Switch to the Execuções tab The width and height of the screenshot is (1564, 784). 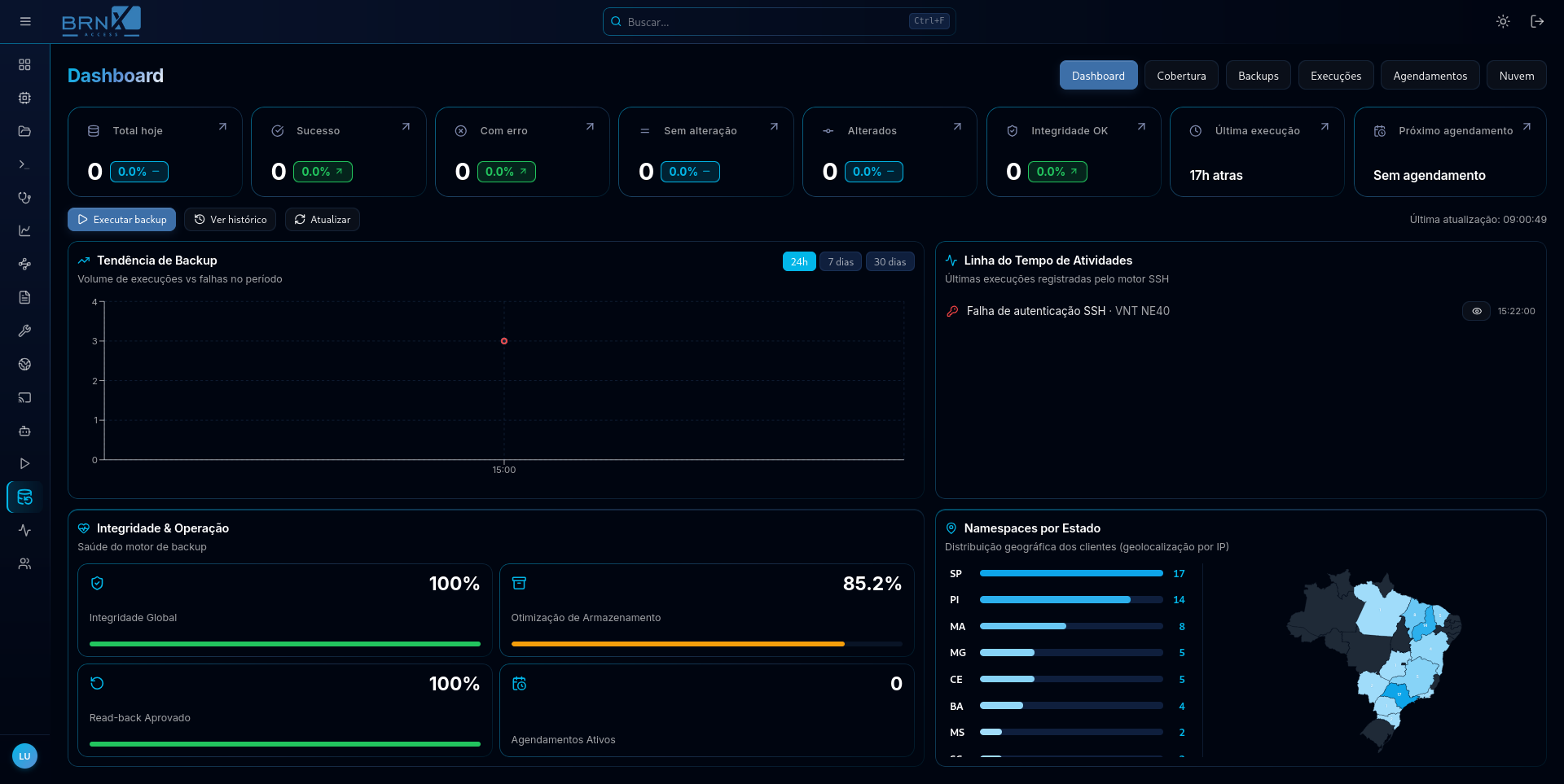pyautogui.click(x=1336, y=76)
